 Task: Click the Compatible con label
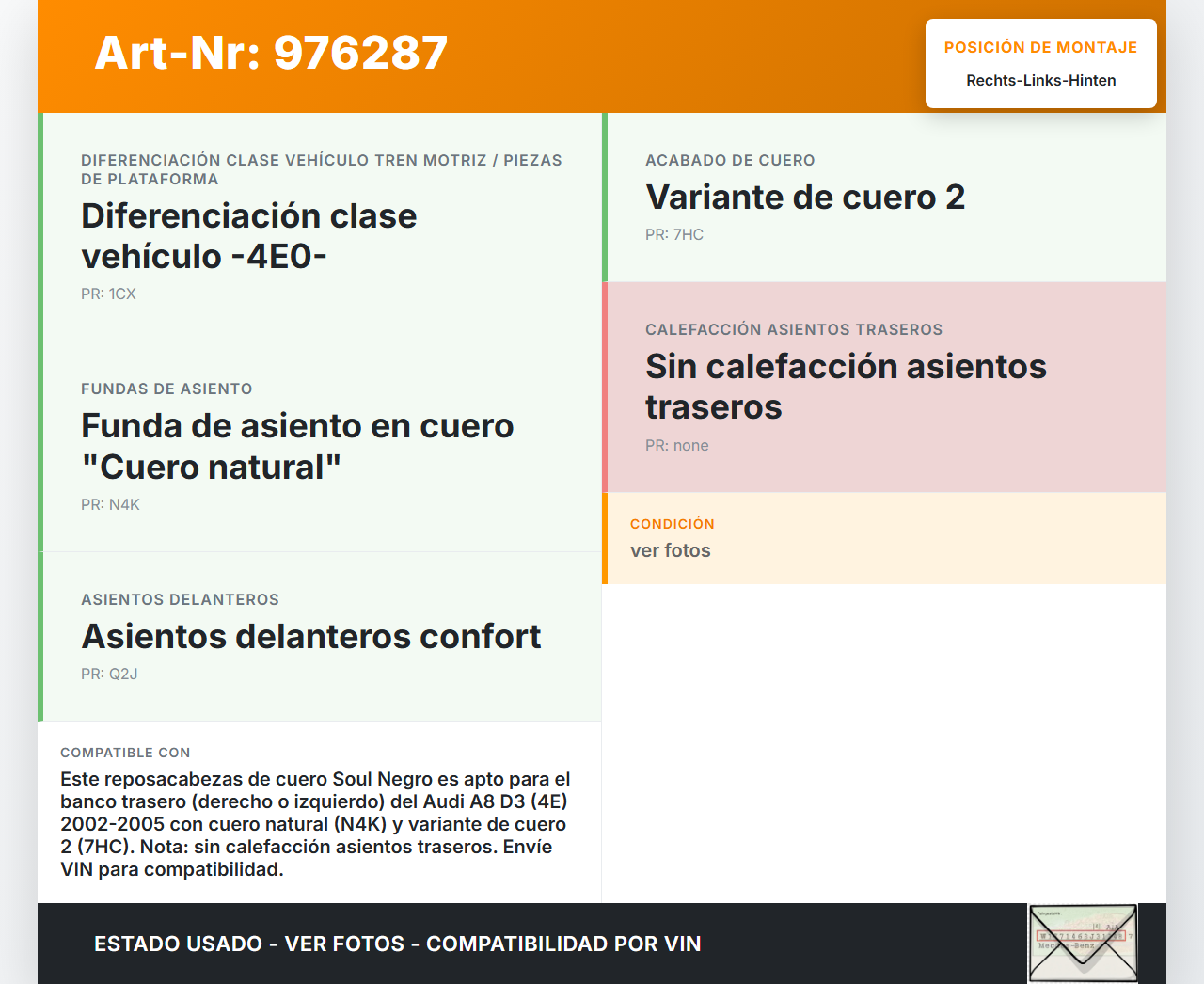point(125,754)
